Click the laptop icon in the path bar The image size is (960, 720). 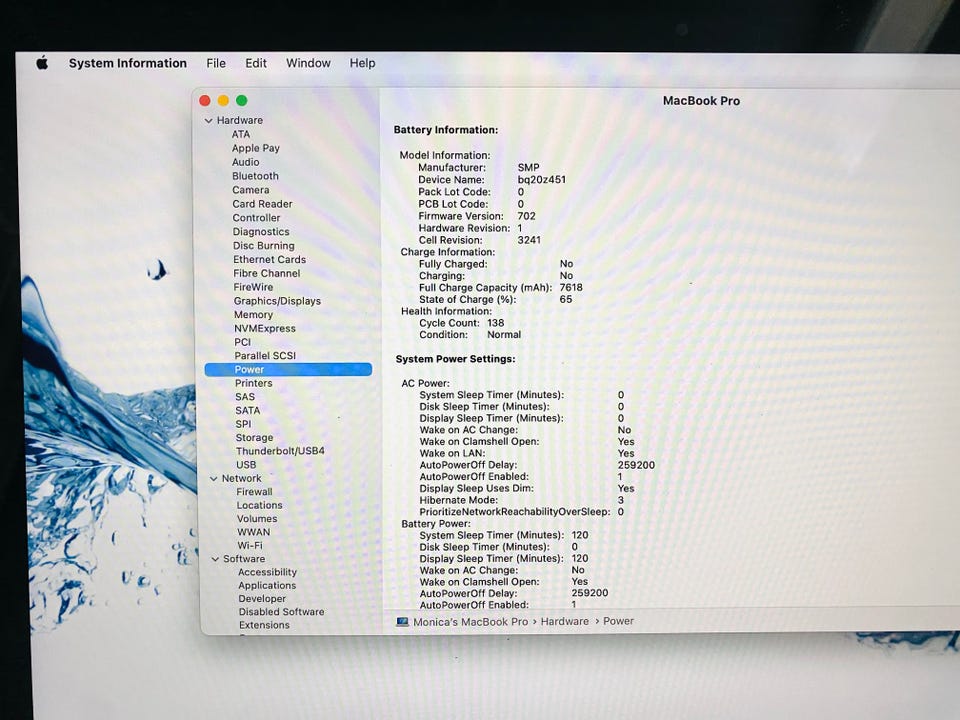point(402,621)
